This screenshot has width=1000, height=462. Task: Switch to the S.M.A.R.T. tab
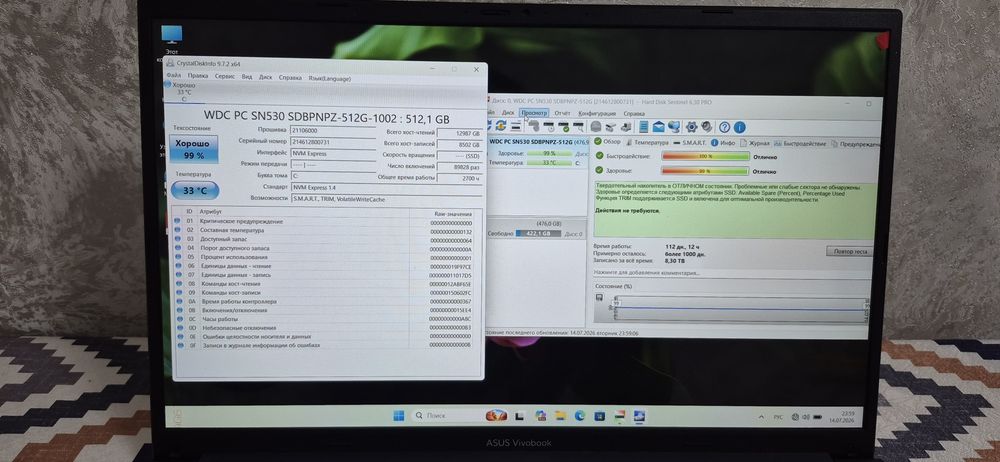coord(690,142)
